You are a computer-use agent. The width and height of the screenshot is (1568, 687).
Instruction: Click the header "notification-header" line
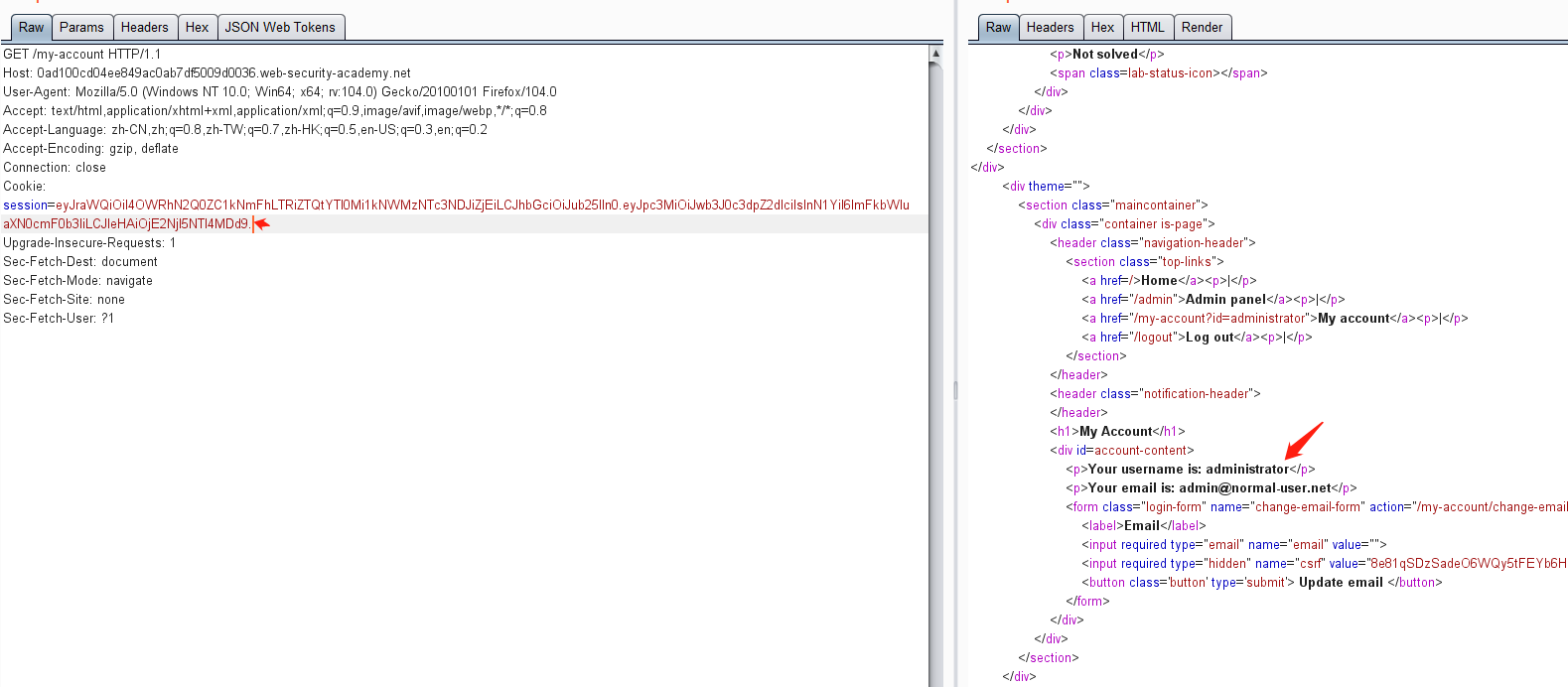(1155, 394)
